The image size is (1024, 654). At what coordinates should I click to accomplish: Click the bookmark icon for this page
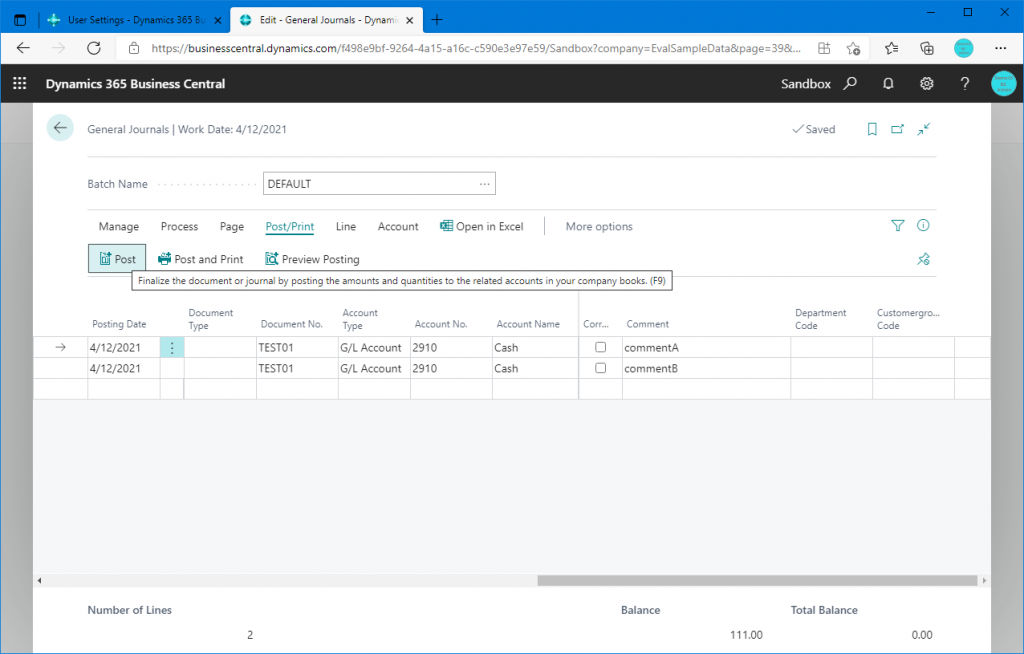pos(872,129)
